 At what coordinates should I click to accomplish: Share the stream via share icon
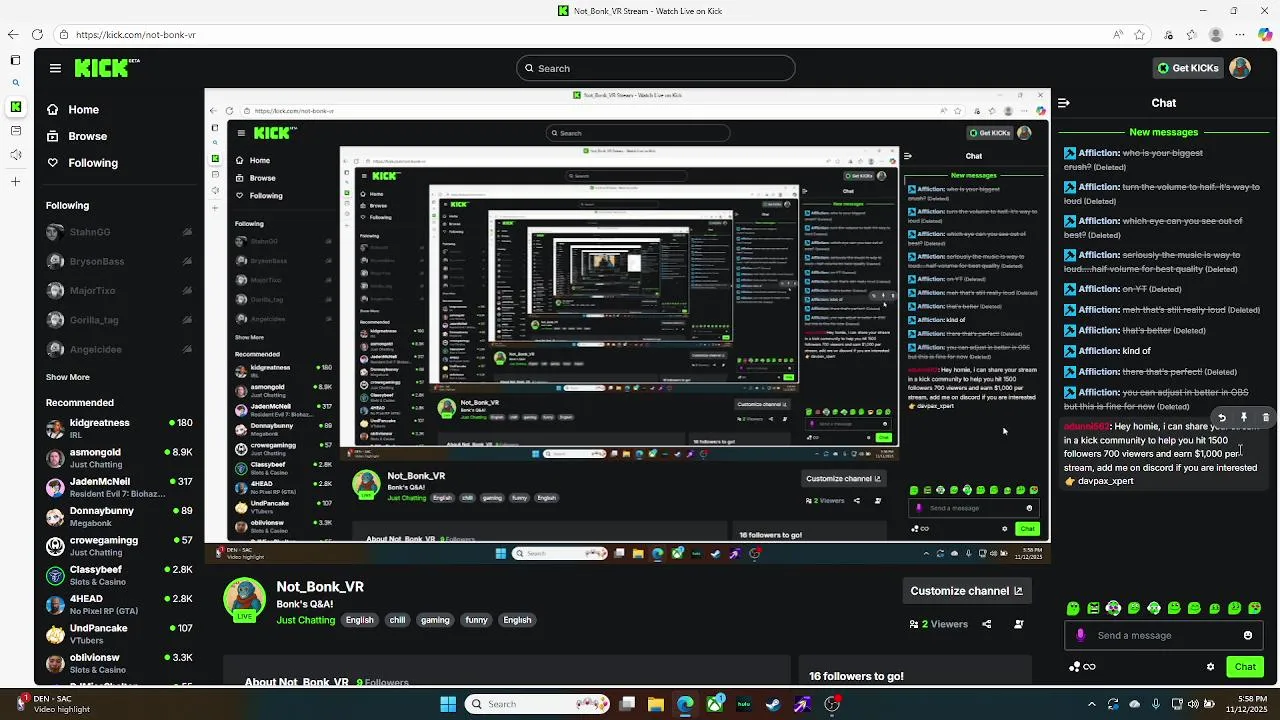[x=987, y=624]
